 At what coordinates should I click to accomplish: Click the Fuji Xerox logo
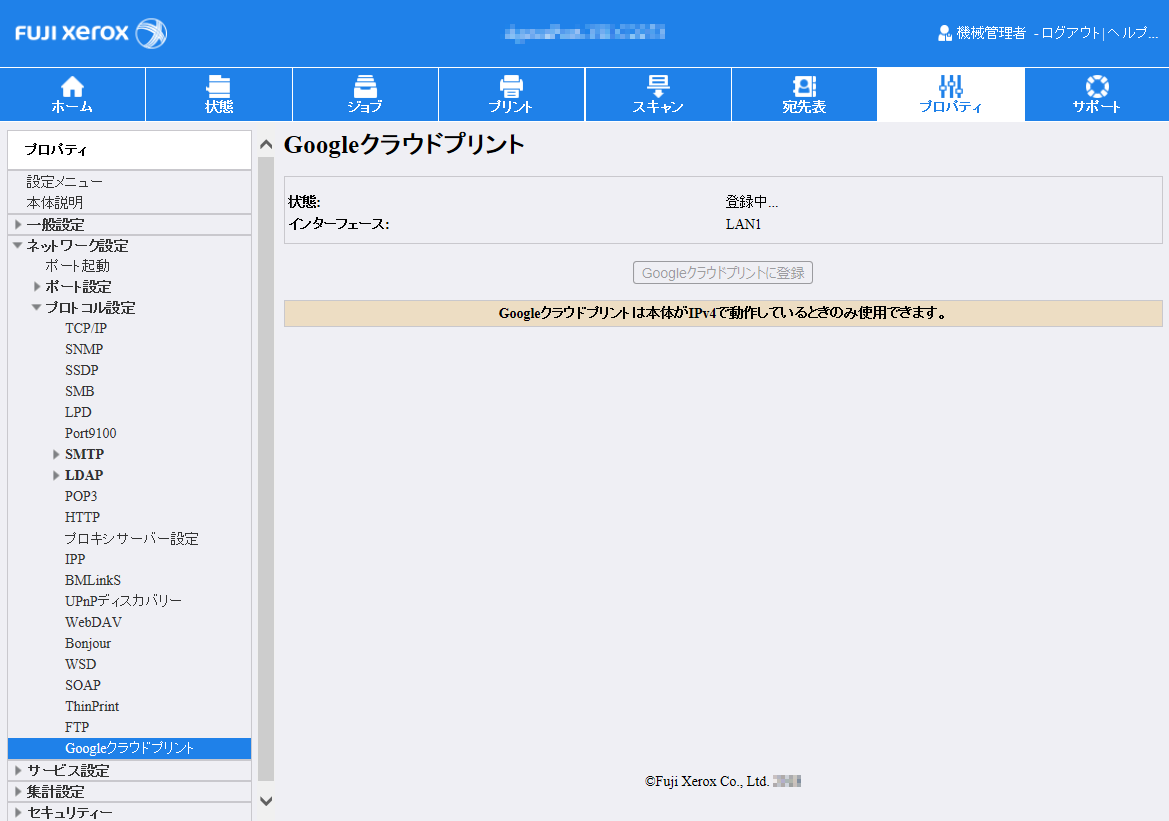pyautogui.click(x=91, y=33)
